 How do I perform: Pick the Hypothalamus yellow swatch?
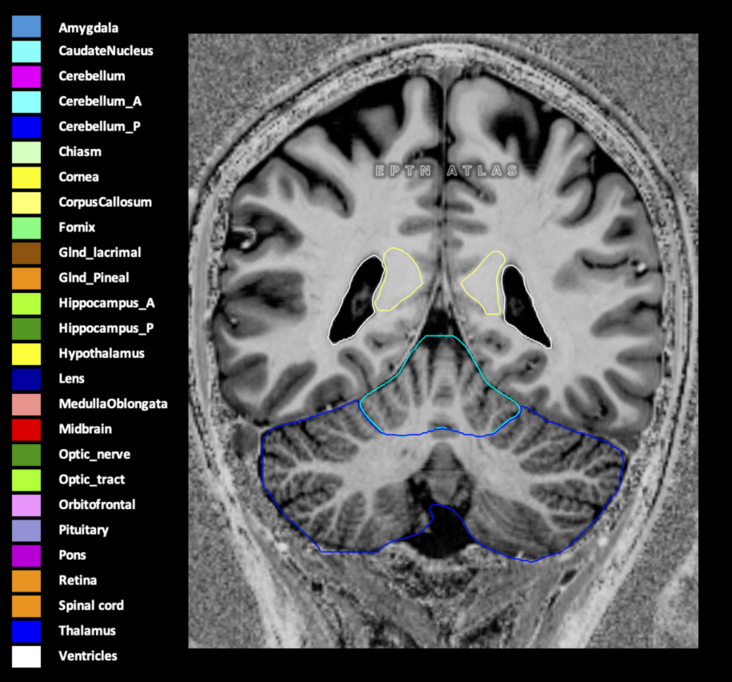click(26, 354)
